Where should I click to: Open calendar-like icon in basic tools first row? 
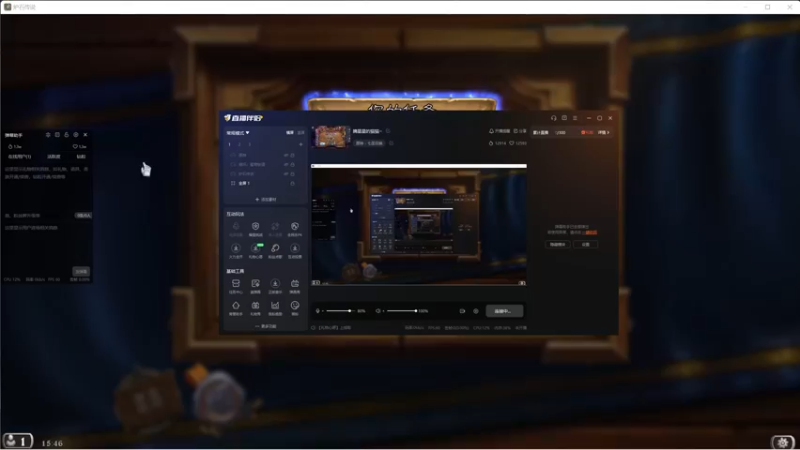tap(295, 285)
